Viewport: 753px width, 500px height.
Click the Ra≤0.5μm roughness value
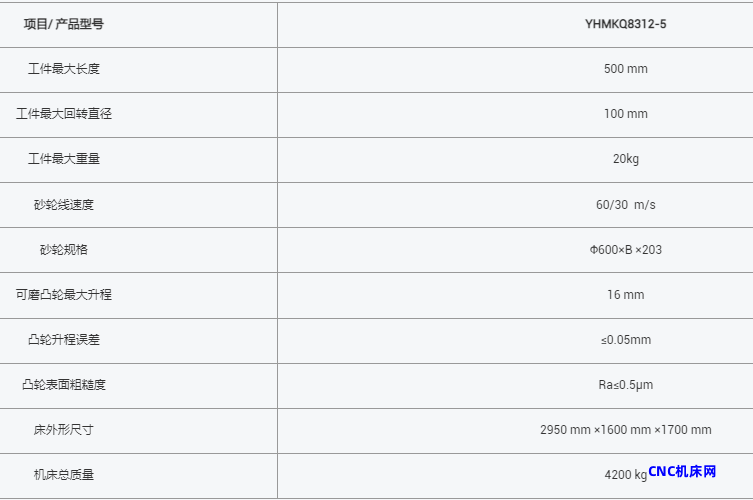[625, 385]
